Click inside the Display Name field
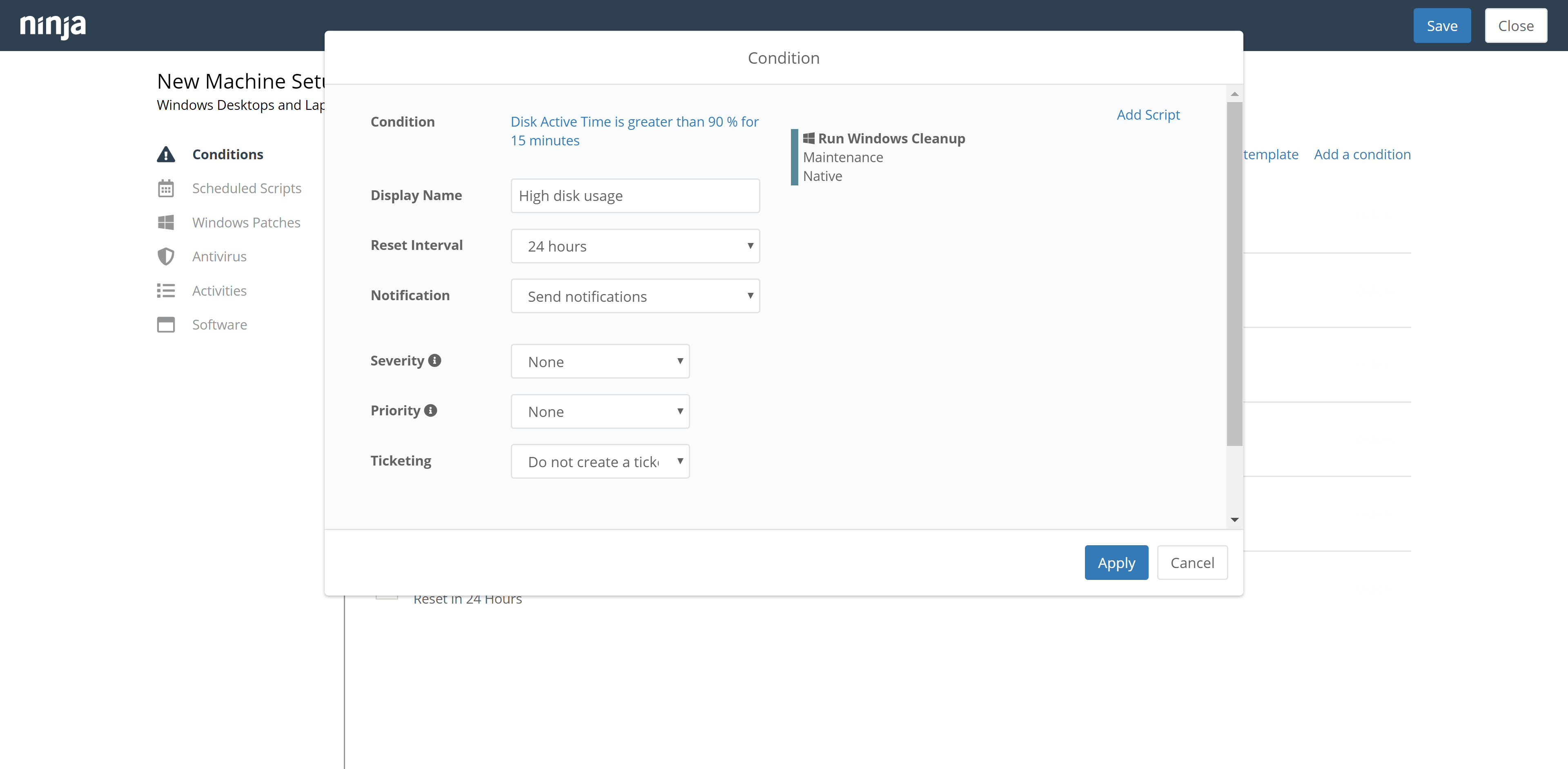The image size is (1568, 769). [635, 196]
